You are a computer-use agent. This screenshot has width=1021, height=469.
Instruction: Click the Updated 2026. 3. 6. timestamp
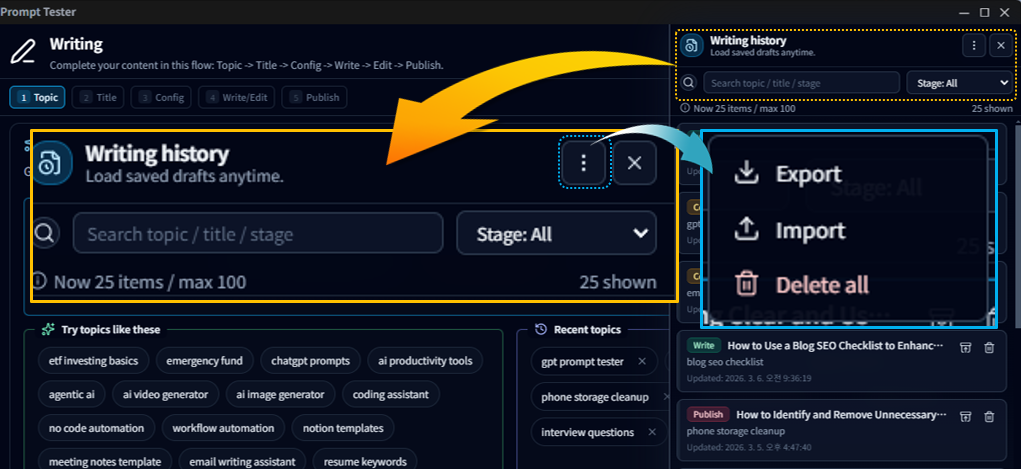pyautogui.click(x=751, y=378)
